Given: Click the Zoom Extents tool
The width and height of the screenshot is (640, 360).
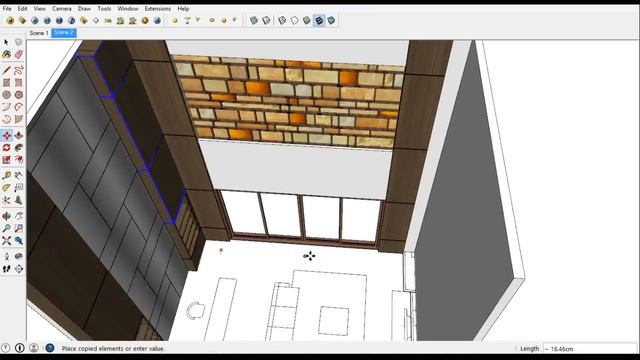Looking at the screenshot, I should point(6,240).
